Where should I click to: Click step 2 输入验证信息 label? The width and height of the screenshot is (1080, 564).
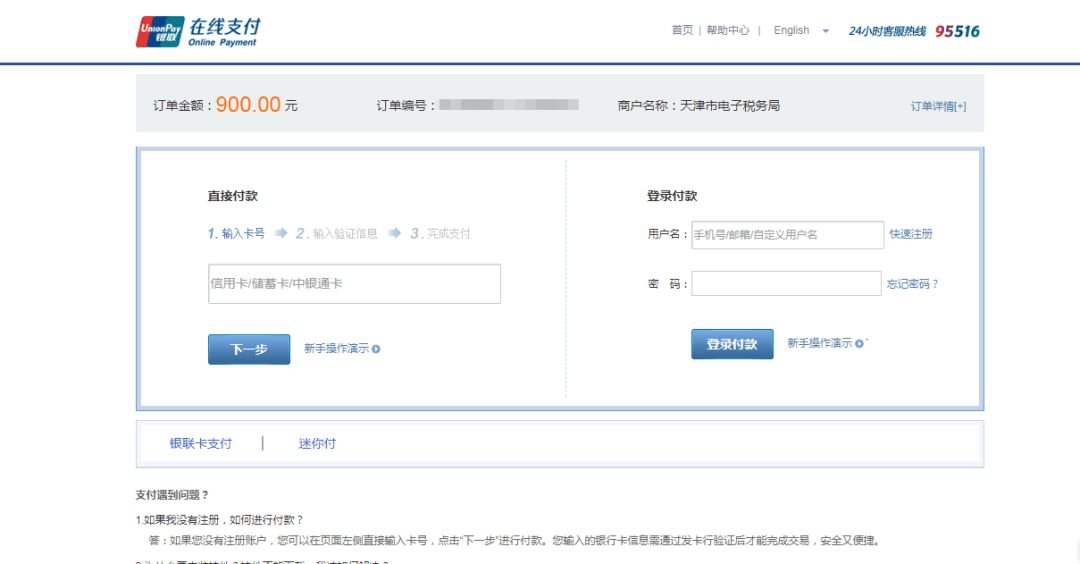[x=337, y=233]
